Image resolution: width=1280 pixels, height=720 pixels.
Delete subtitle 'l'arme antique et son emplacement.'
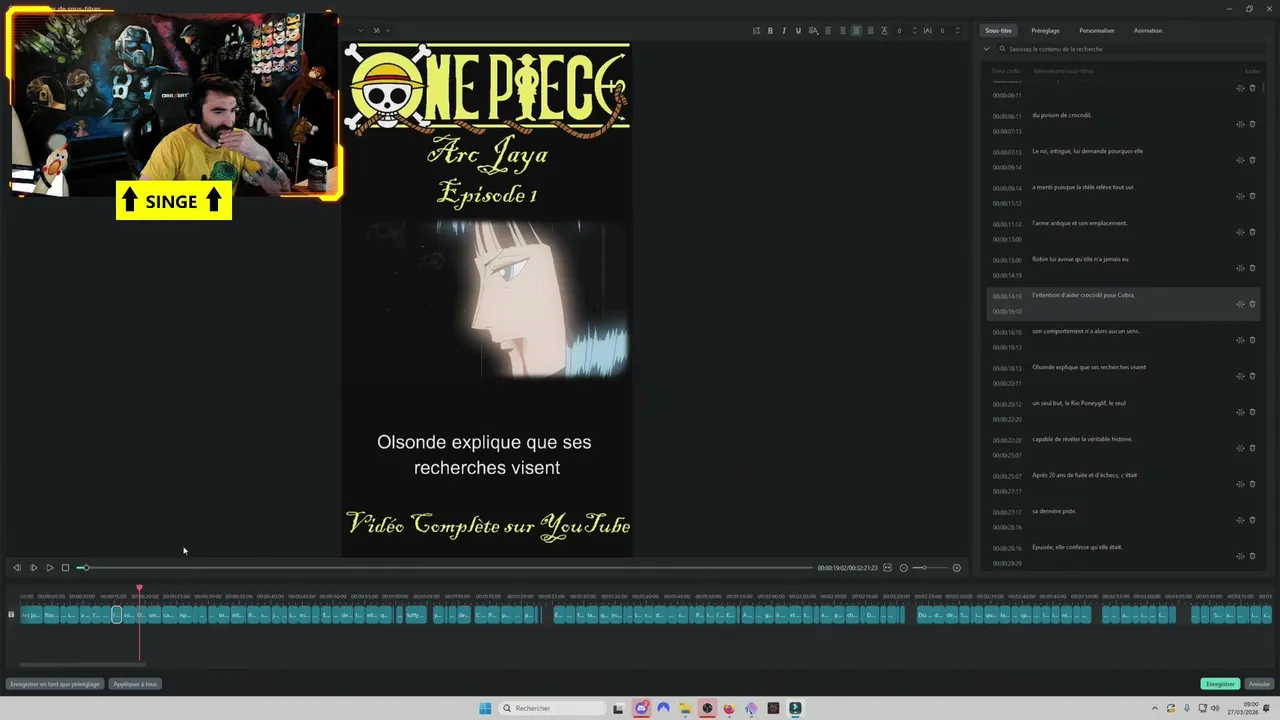click(x=1252, y=232)
